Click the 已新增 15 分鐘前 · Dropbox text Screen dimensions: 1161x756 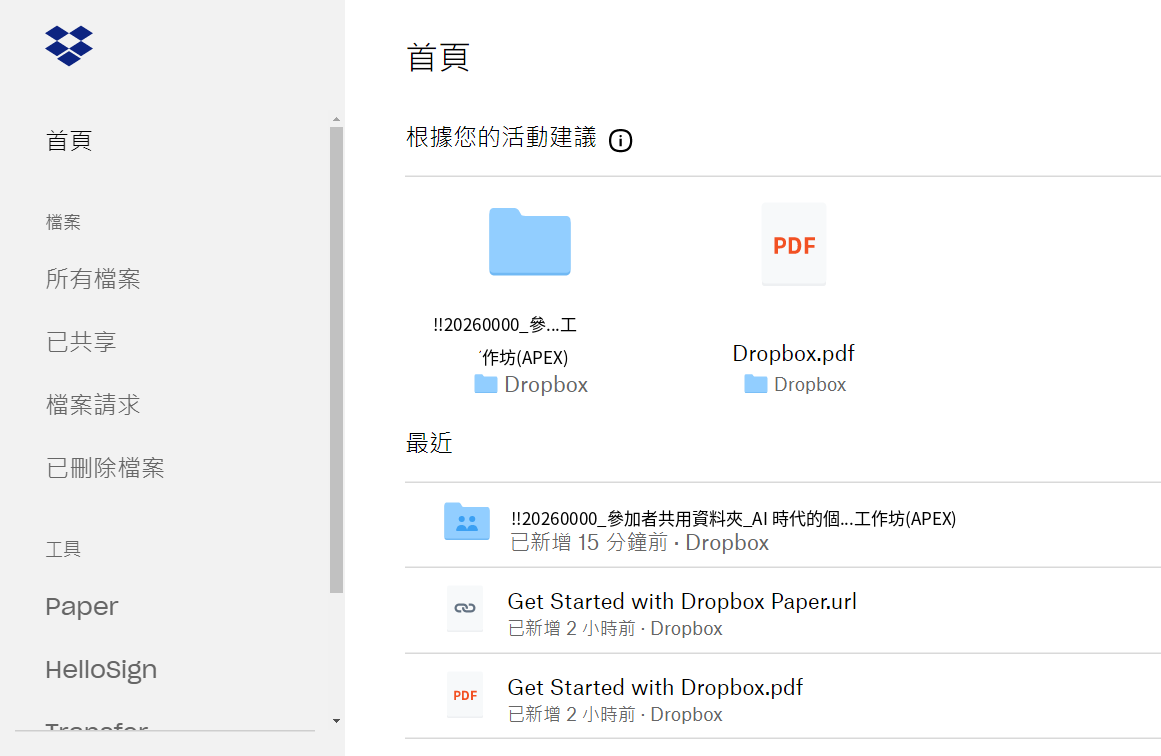click(x=640, y=543)
